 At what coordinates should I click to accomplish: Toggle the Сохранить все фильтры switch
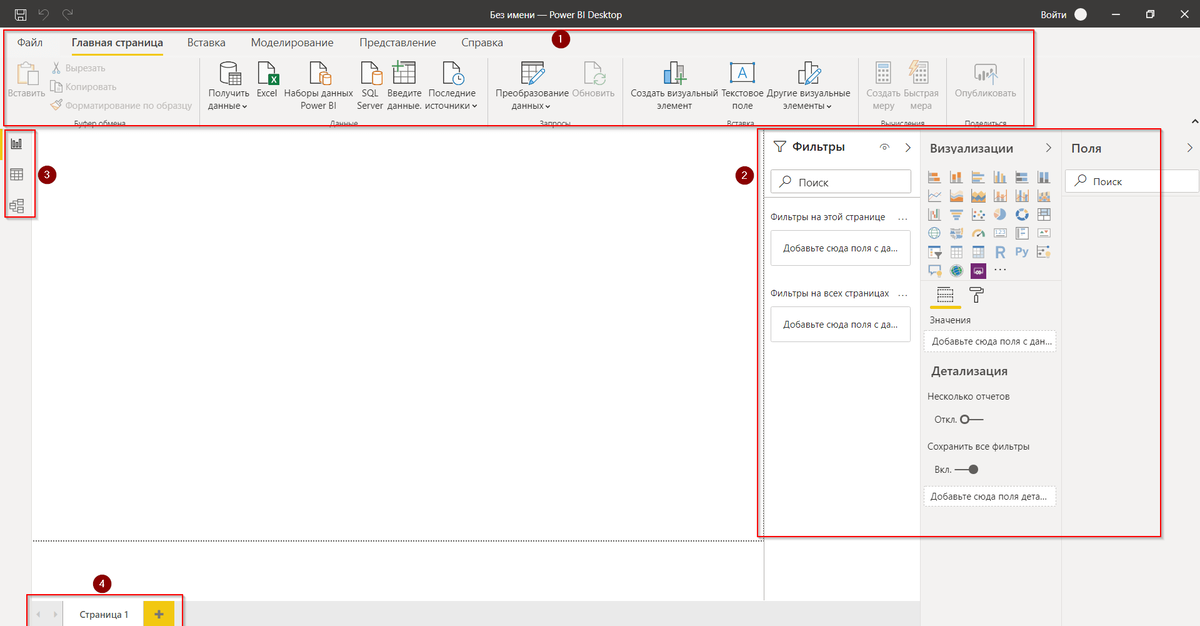(x=967, y=468)
